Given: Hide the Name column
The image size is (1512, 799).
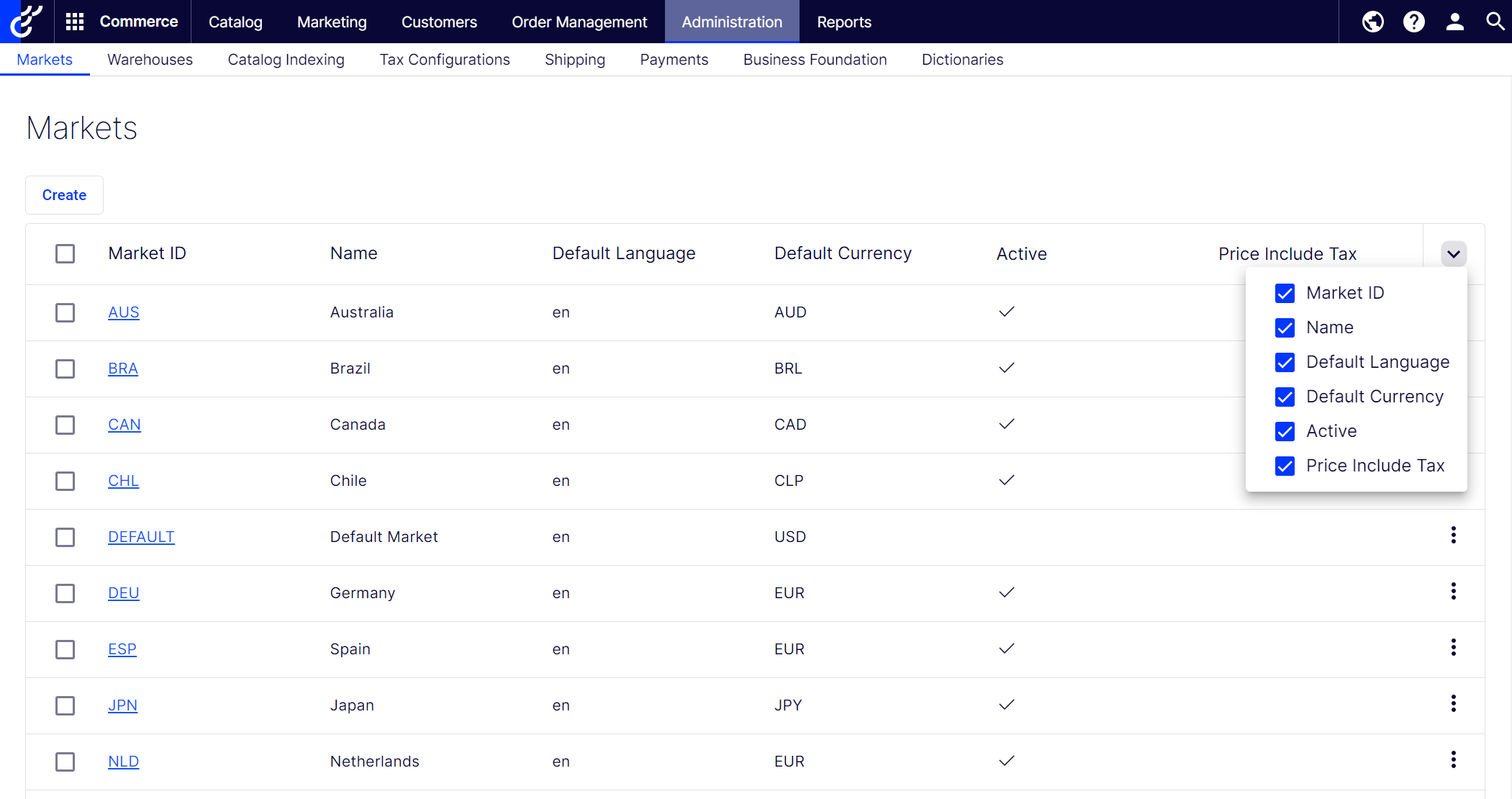Looking at the screenshot, I should (x=1285, y=328).
